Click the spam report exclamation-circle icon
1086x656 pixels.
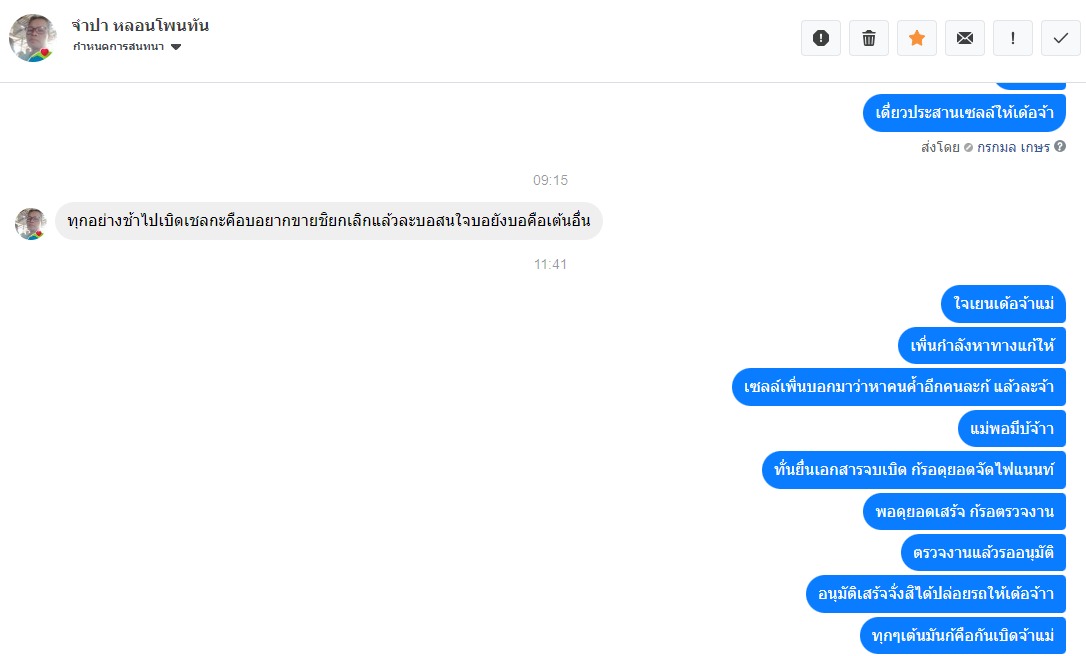pos(821,38)
